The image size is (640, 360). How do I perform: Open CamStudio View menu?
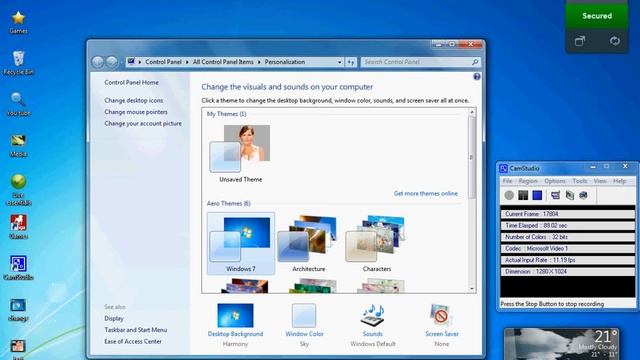(600, 181)
